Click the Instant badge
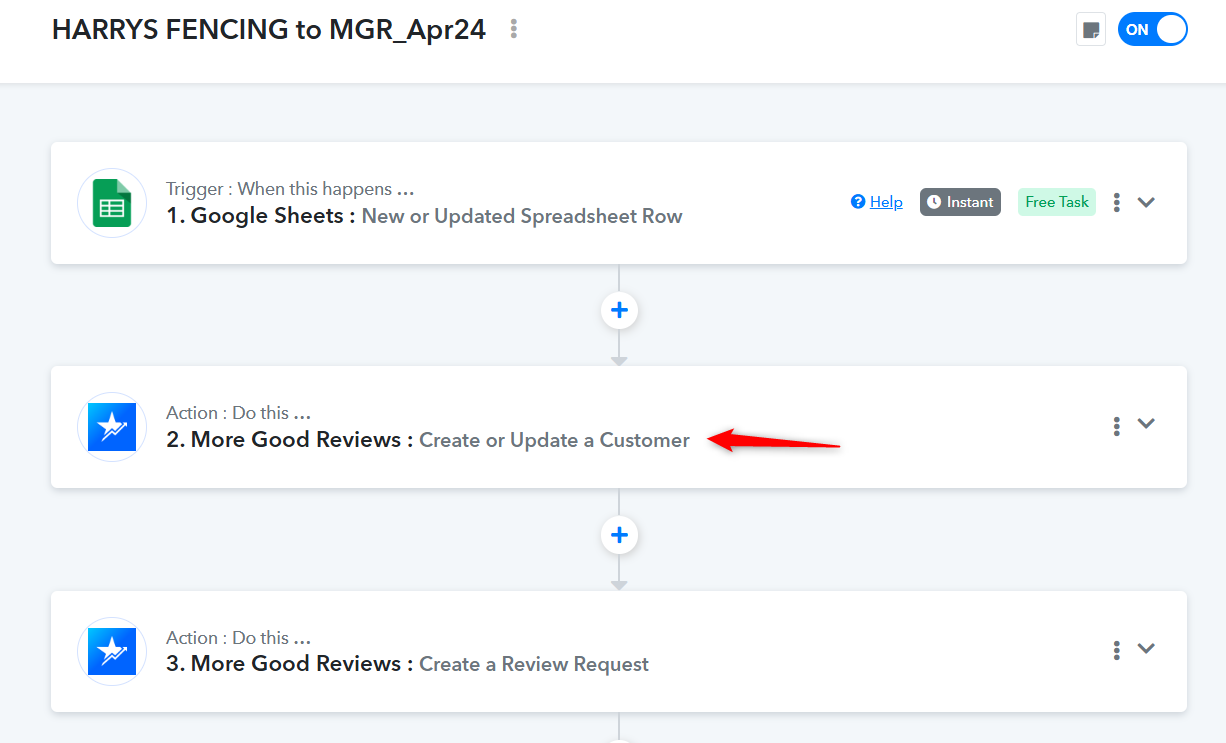The width and height of the screenshot is (1226, 743). pyautogui.click(x=960, y=202)
